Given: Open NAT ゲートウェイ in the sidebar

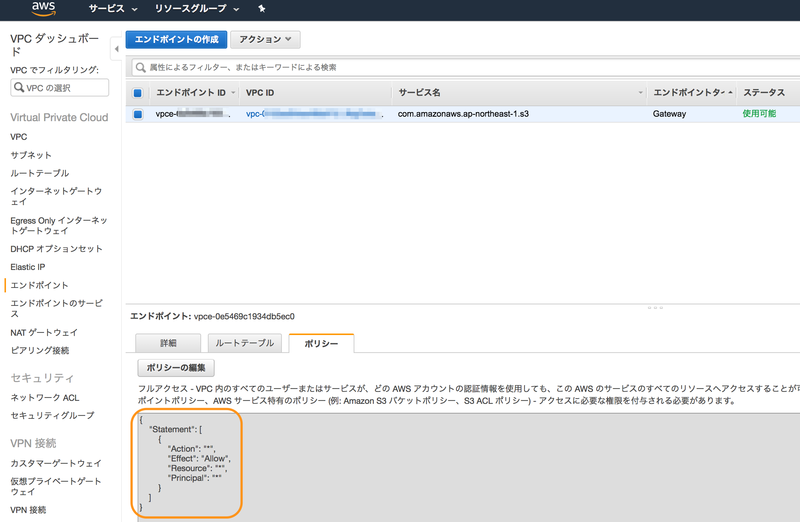Looking at the screenshot, I should (x=44, y=333).
